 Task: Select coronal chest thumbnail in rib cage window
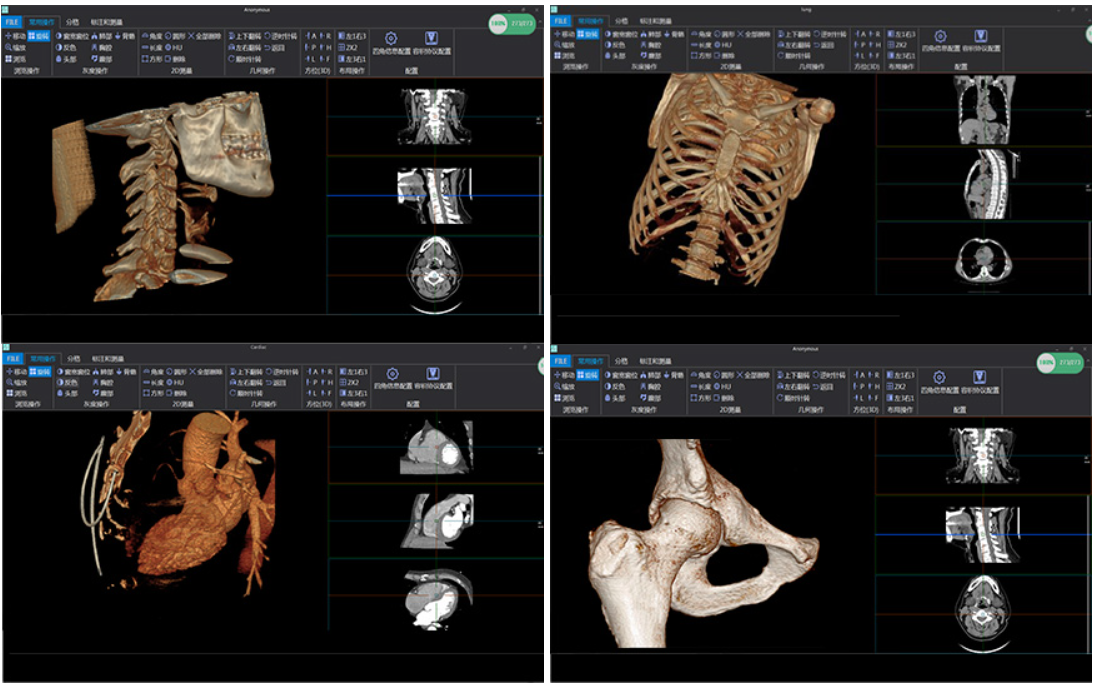[x=984, y=110]
